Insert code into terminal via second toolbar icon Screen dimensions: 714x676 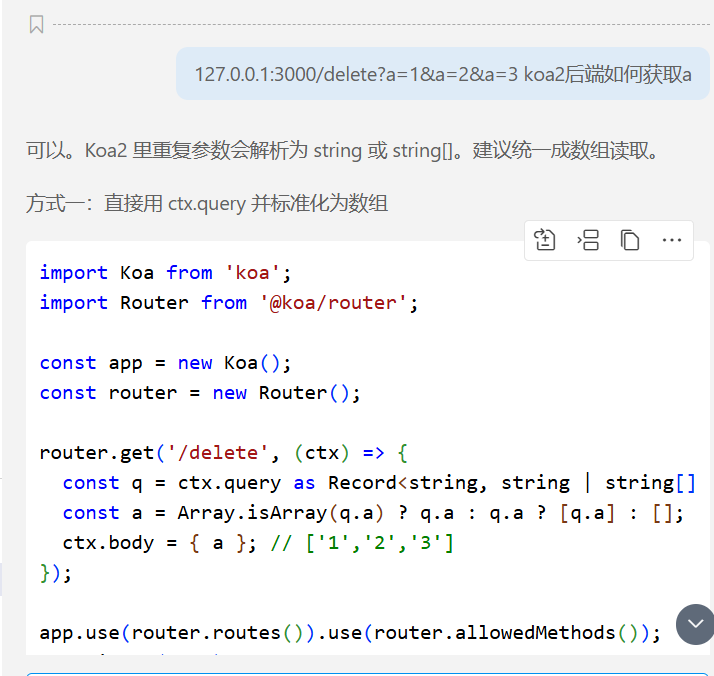coord(587,240)
